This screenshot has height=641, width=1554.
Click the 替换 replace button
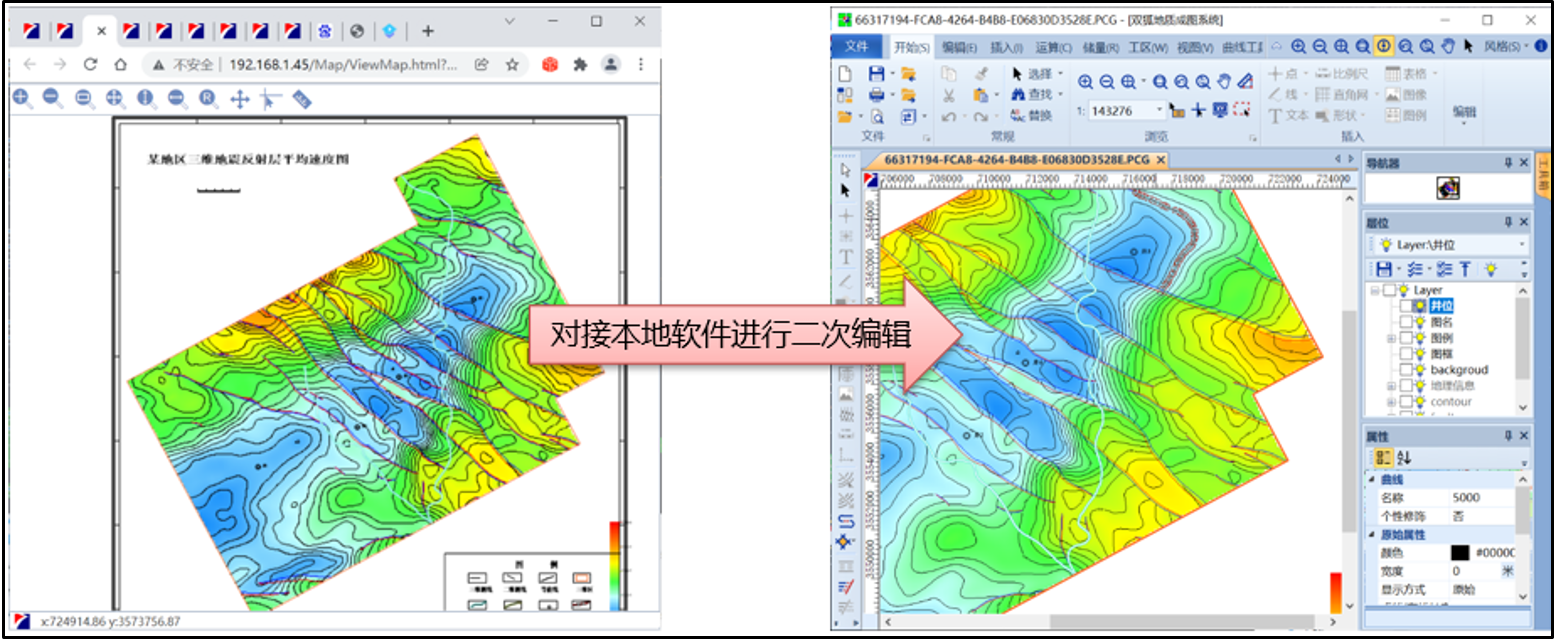[1032, 116]
